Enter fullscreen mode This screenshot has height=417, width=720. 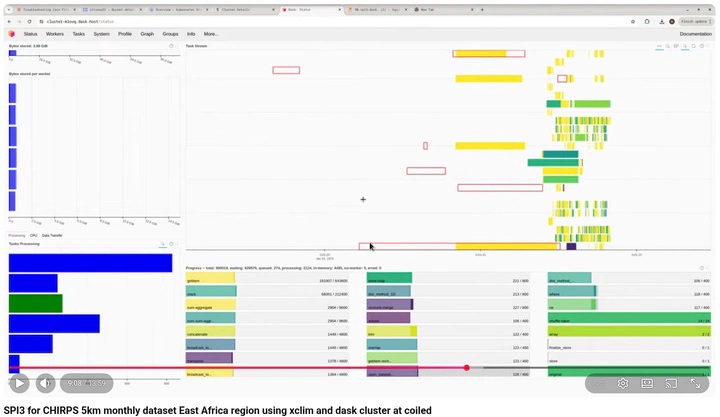(x=695, y=383)
